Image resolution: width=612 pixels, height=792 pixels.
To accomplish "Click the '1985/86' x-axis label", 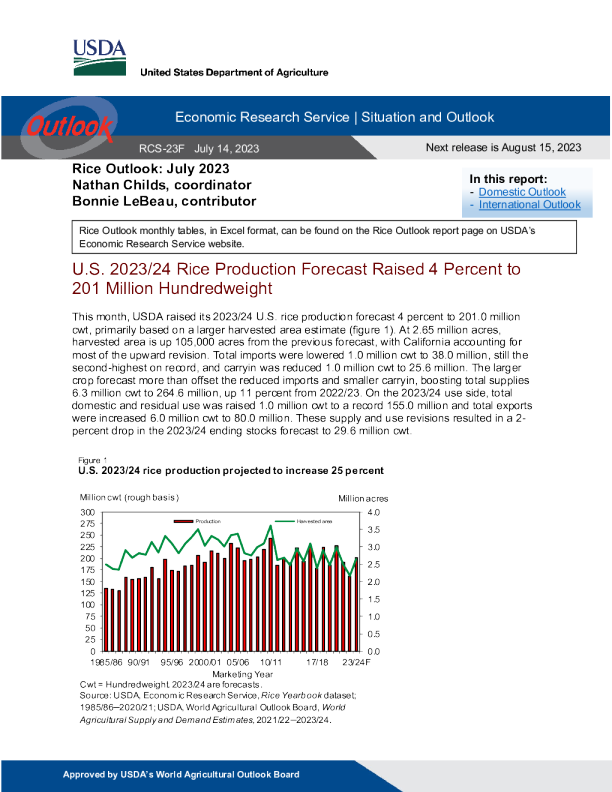I will pos(106,662).
